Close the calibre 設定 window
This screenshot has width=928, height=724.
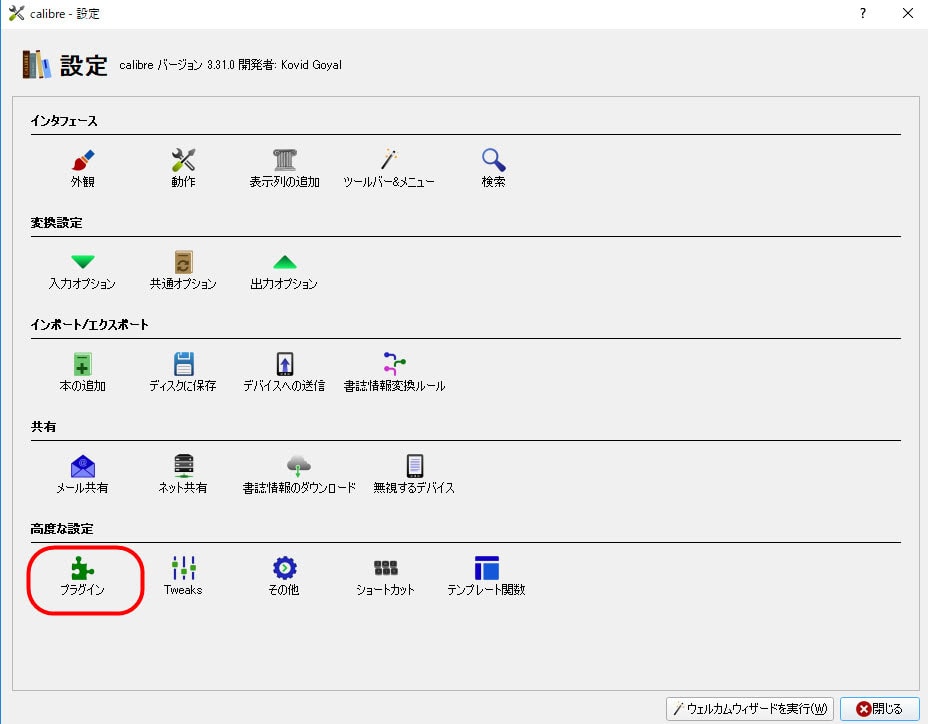click(908, 13)
